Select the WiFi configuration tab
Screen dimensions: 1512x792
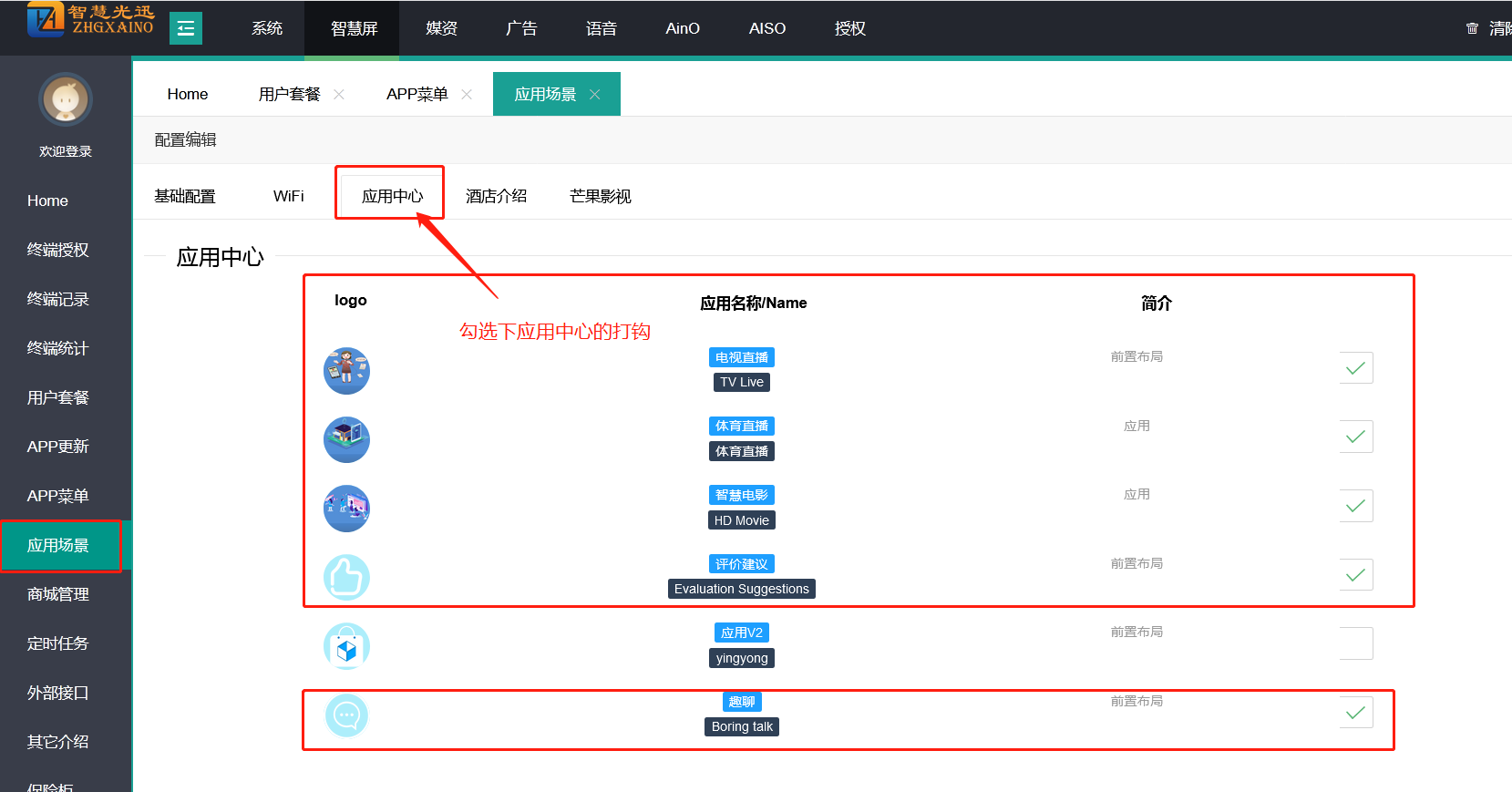[x=288, y=196]
